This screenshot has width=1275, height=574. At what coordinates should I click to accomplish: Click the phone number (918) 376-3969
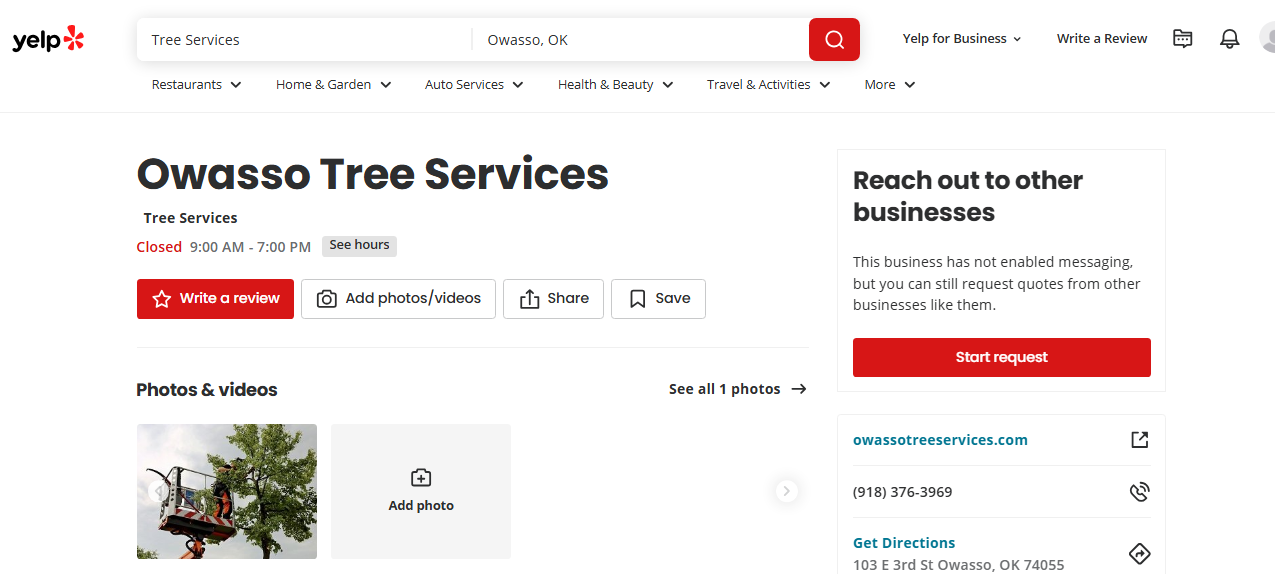[902, 492]
